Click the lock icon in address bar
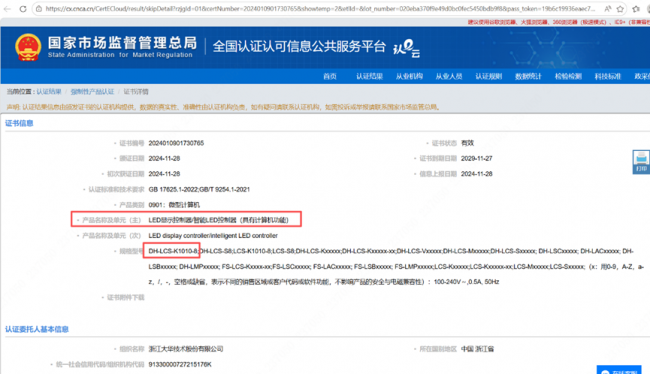Screen dimensions: 650x374 (x=39, y=9)
